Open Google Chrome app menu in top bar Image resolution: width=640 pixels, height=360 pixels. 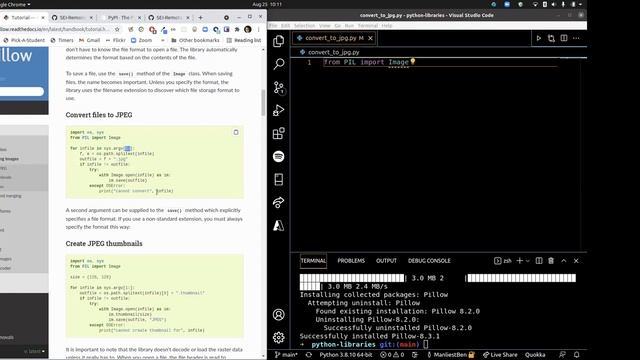[15, 4]
